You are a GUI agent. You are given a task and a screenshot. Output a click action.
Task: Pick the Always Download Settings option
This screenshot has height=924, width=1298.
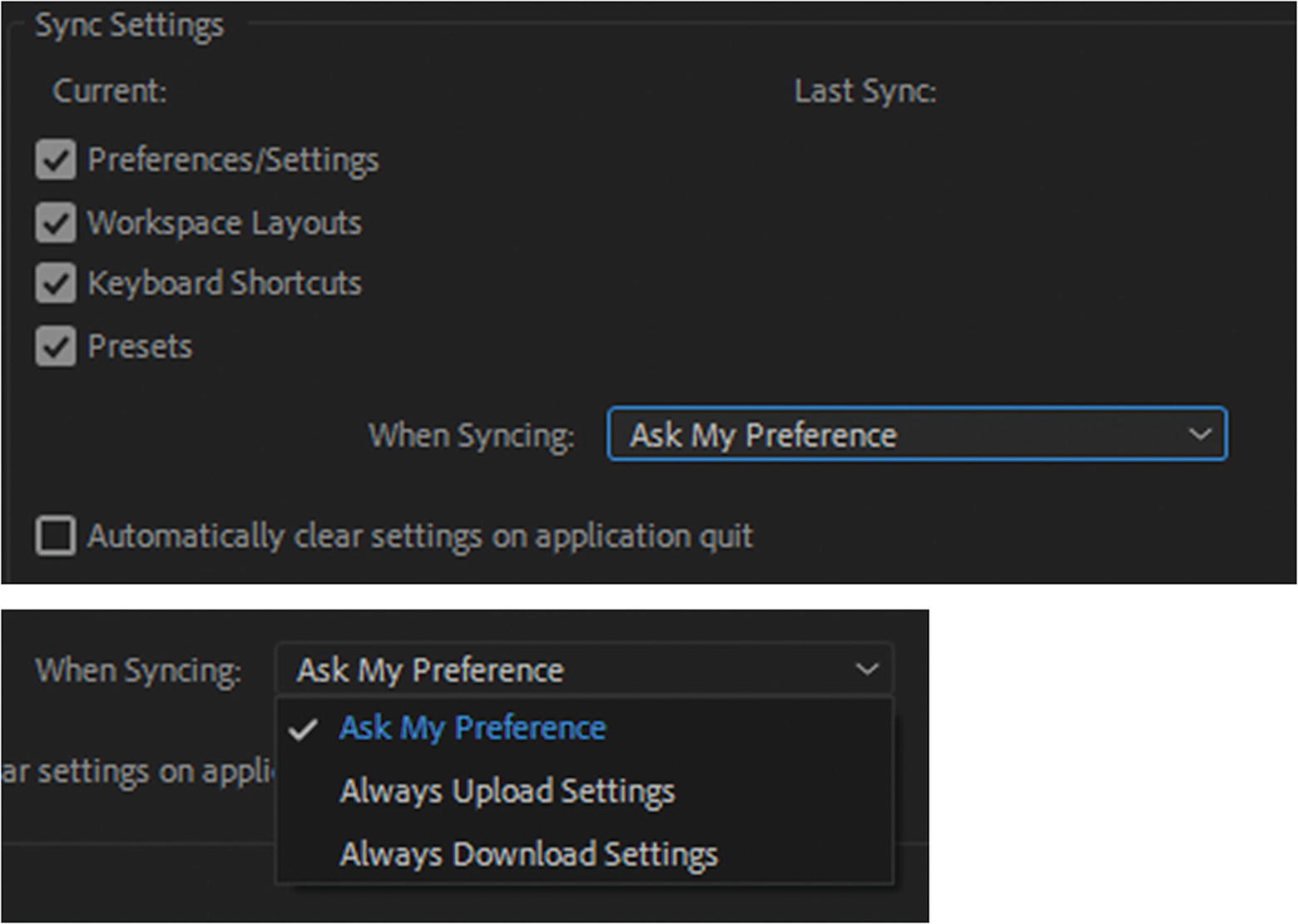point(528,854)
